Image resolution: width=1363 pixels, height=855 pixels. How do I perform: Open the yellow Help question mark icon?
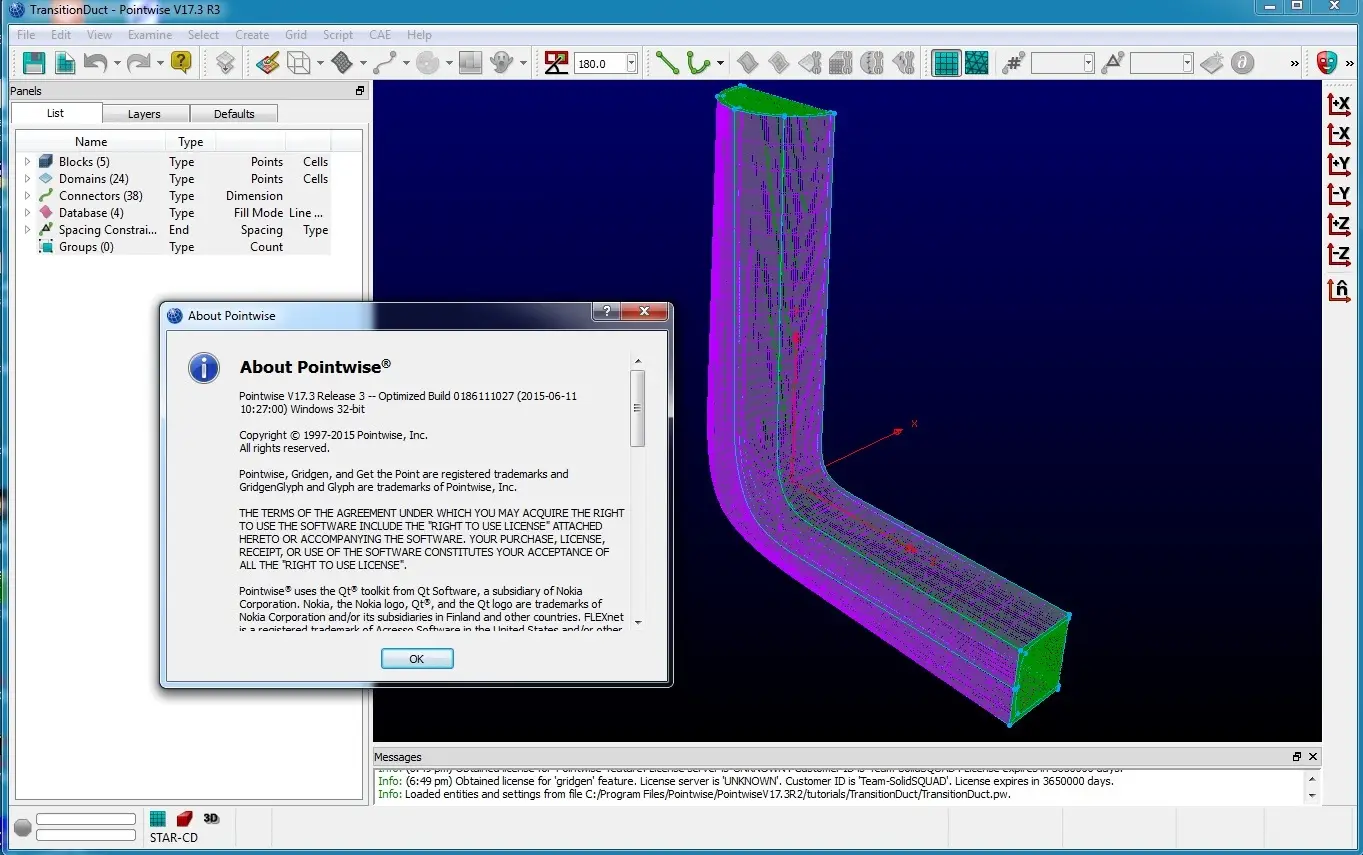(x=181, y=63)
